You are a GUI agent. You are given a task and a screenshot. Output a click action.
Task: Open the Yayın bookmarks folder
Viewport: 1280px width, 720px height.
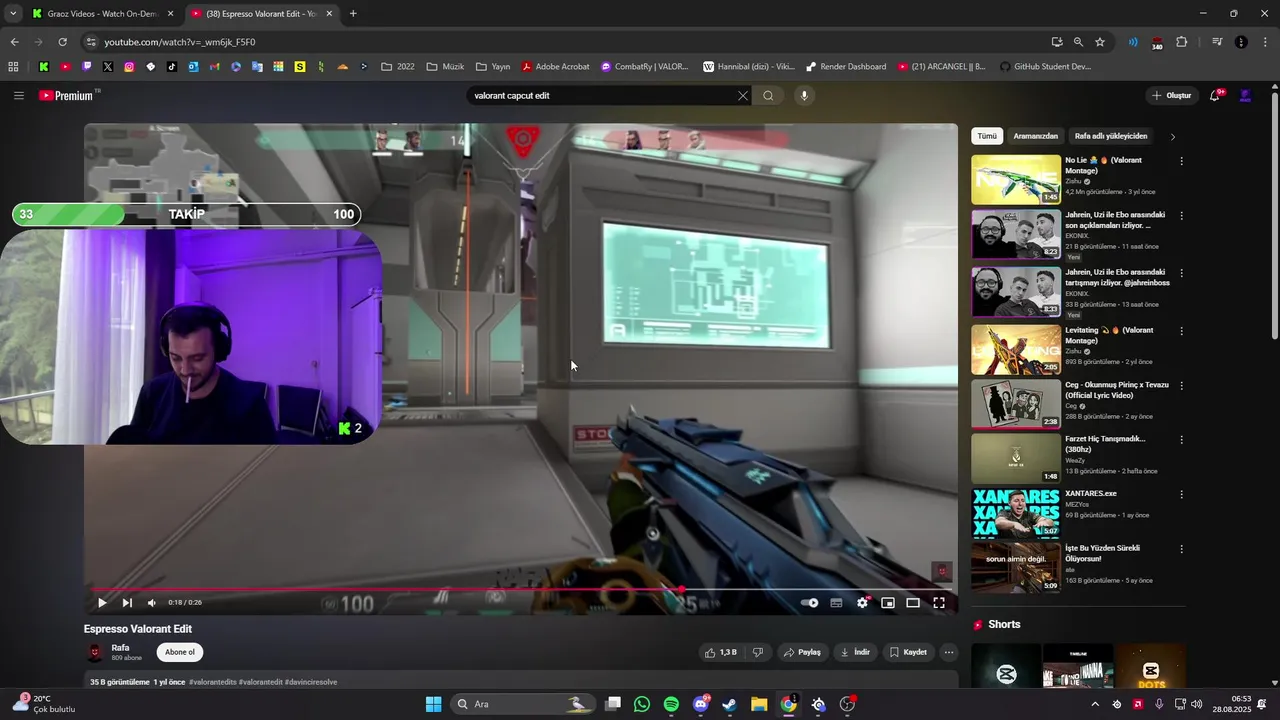click(493, 67)
